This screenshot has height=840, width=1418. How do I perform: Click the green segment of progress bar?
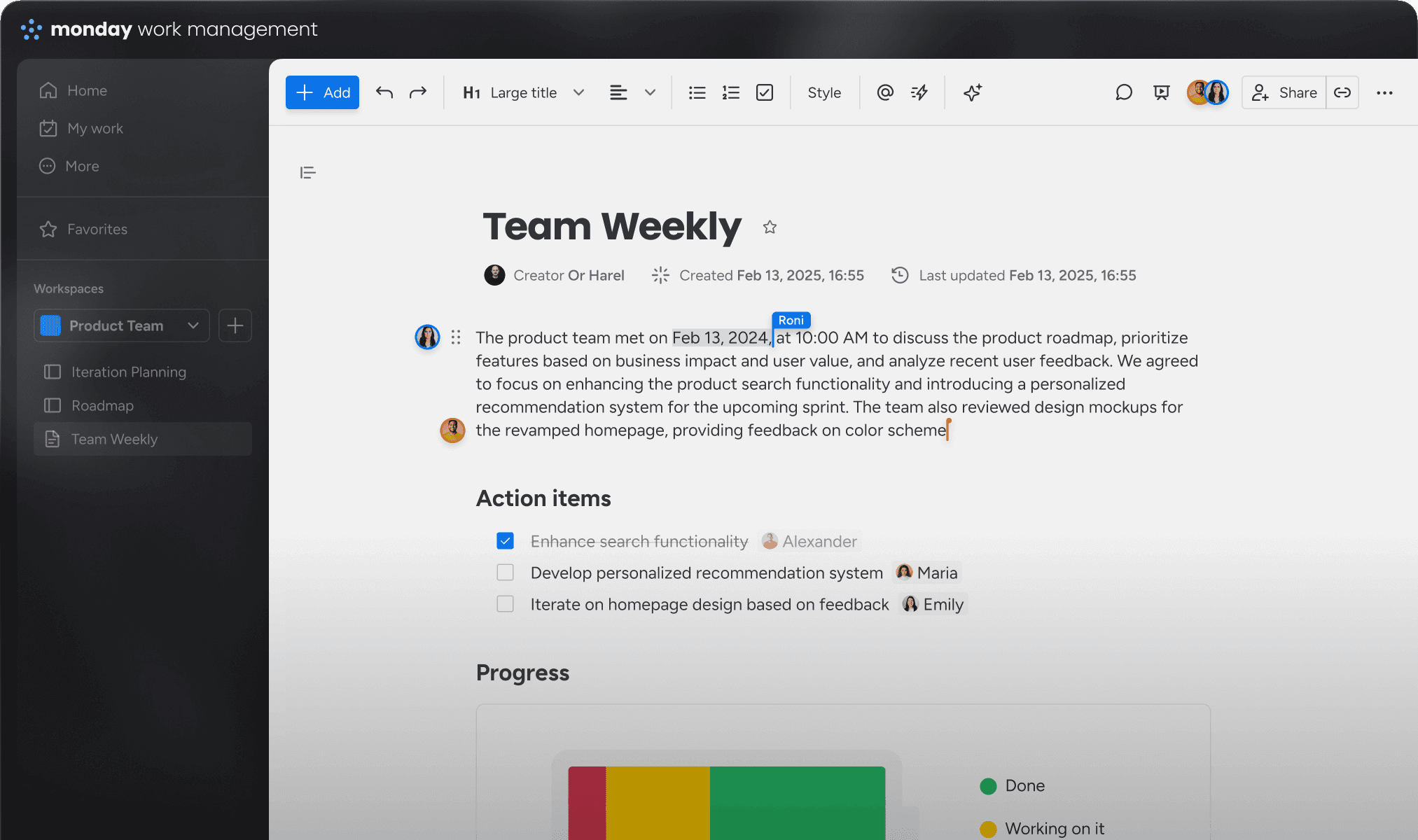click(x=797, y=801)
